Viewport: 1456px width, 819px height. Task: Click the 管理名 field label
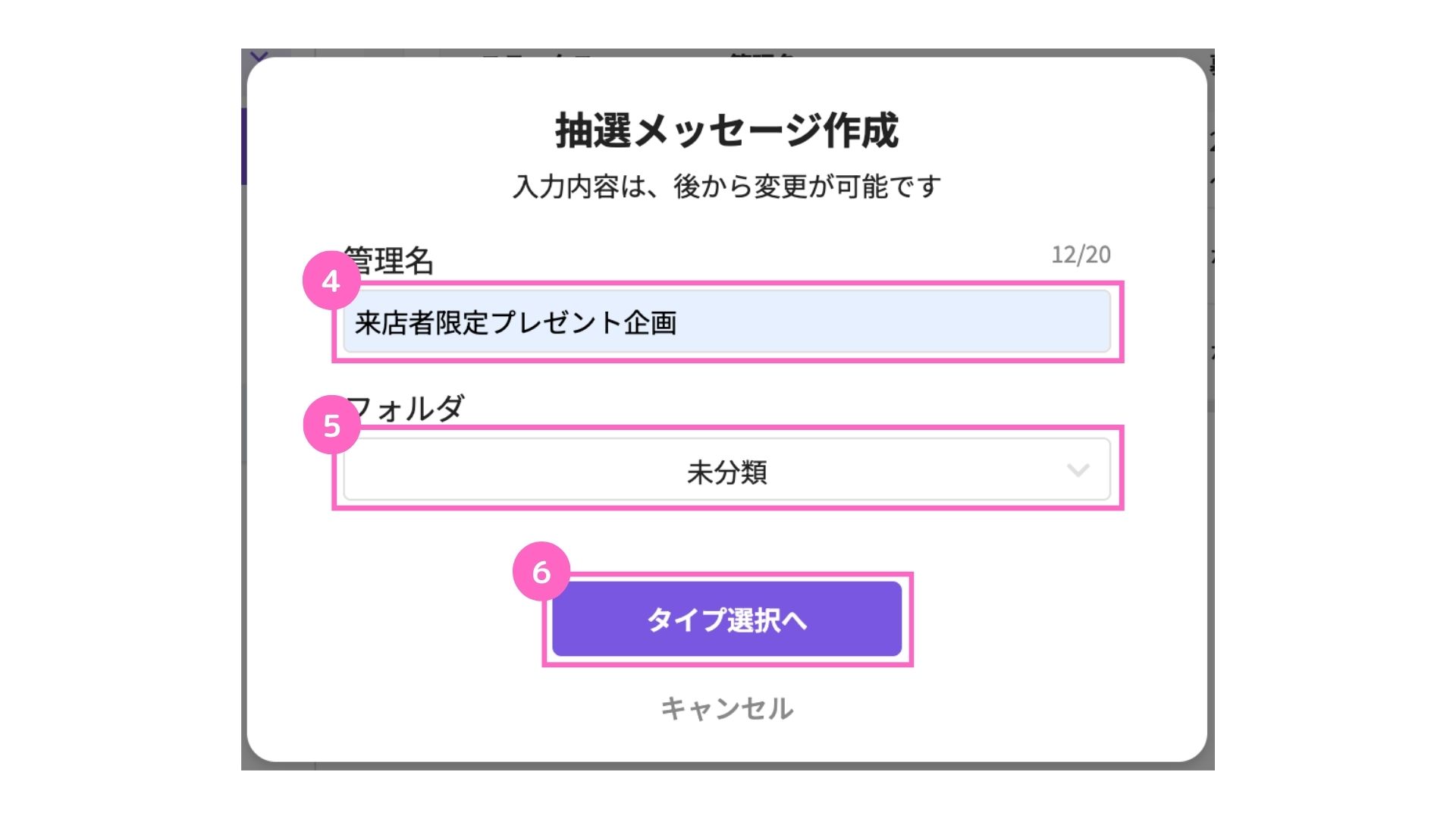pos(388,260)
